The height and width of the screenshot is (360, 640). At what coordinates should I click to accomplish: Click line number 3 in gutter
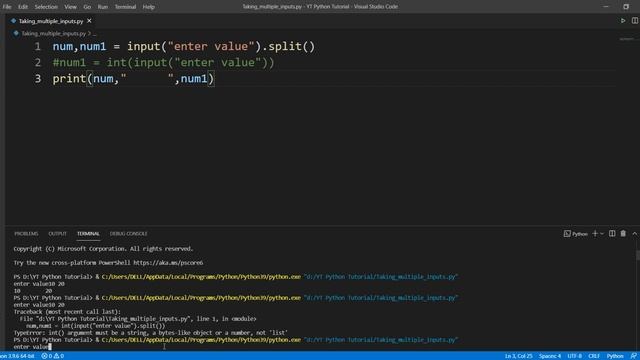[x=38, y=78]
